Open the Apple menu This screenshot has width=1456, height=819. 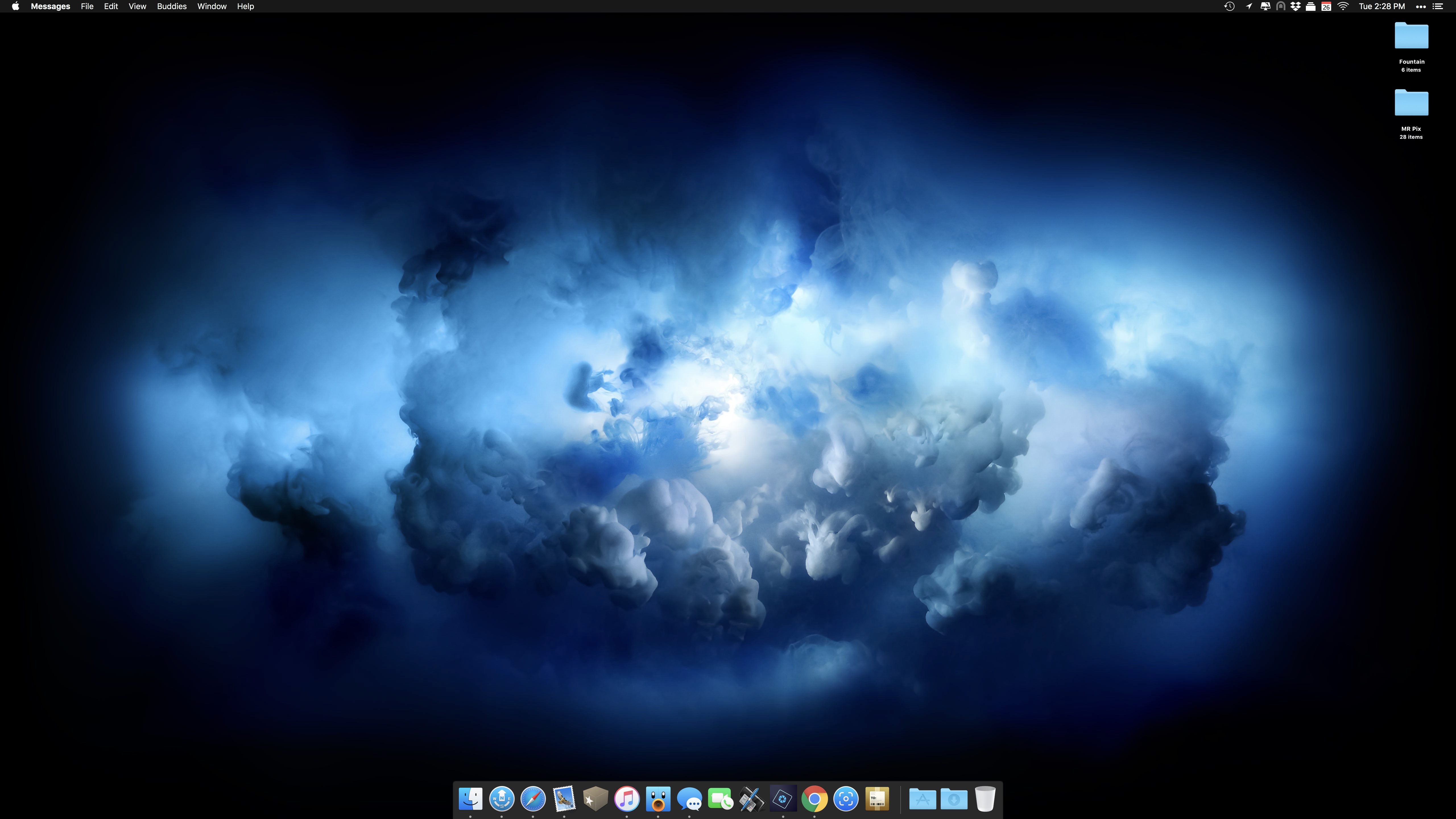click(x=15, y=6)
